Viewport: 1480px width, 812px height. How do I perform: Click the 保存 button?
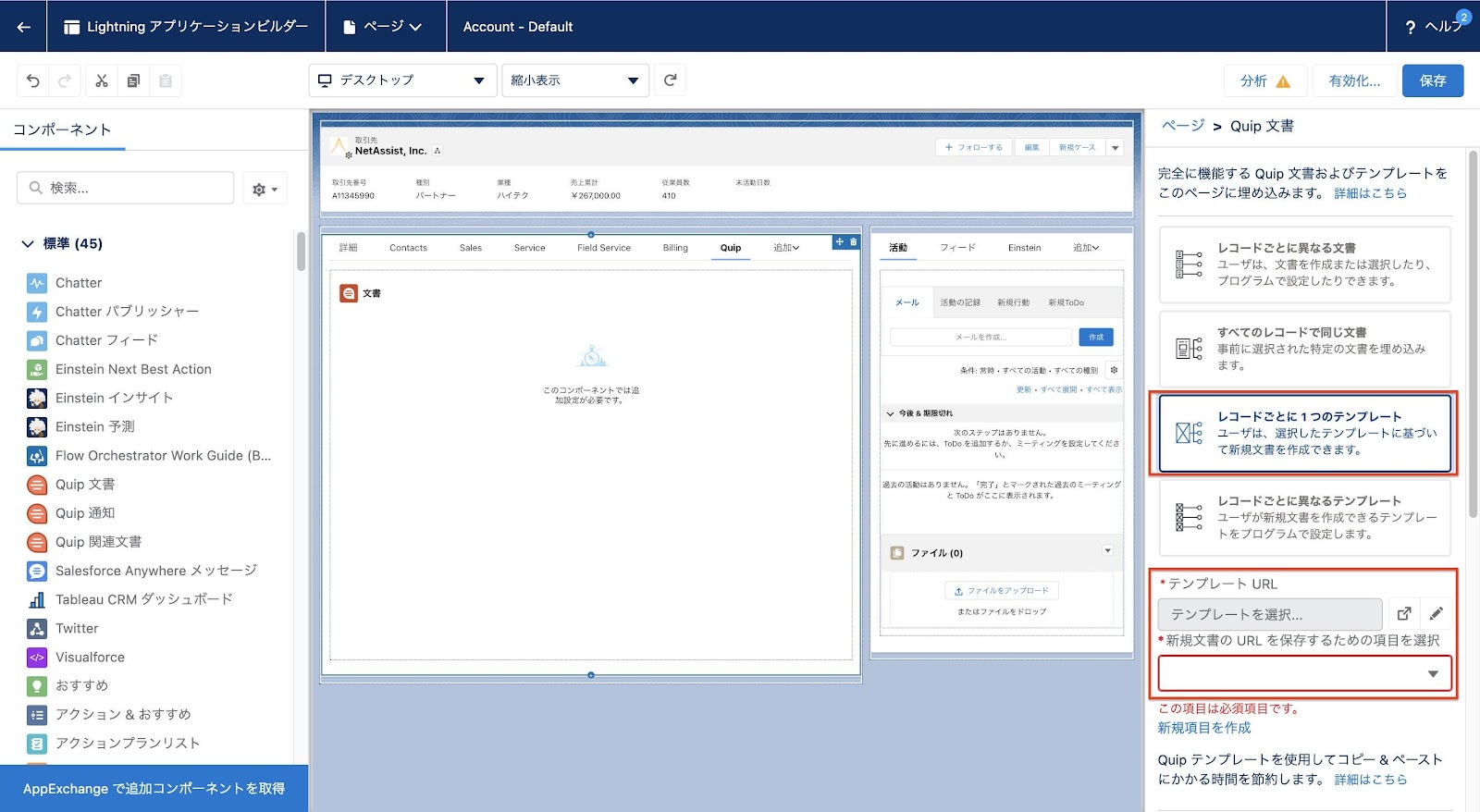[1433, 80]
